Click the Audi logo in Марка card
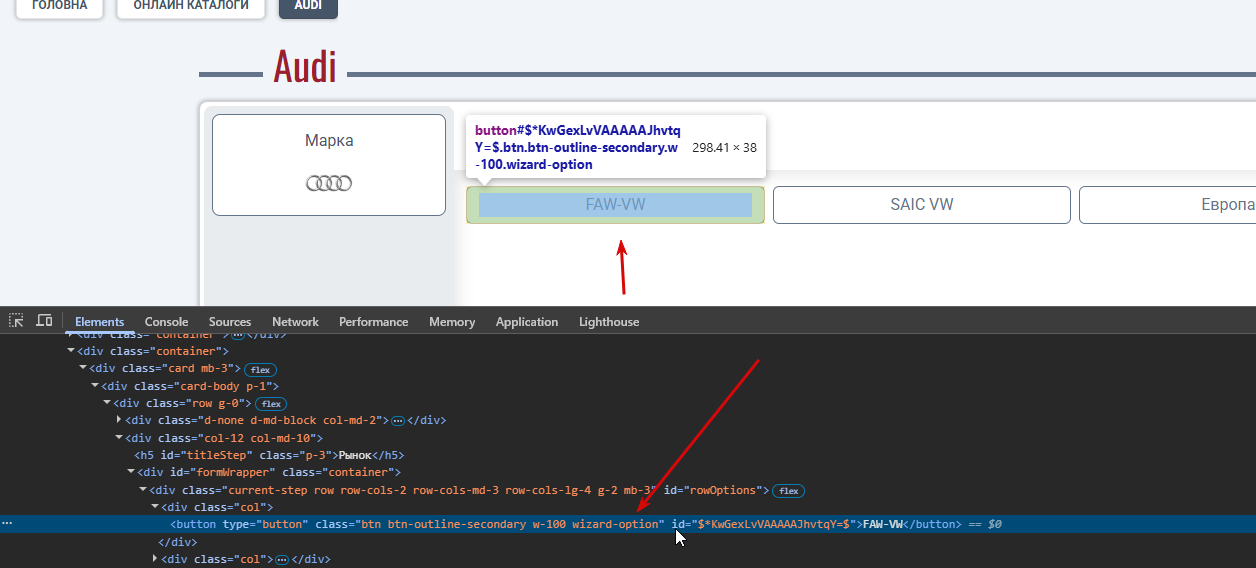 pyautogui.click(x=329, y=184)
